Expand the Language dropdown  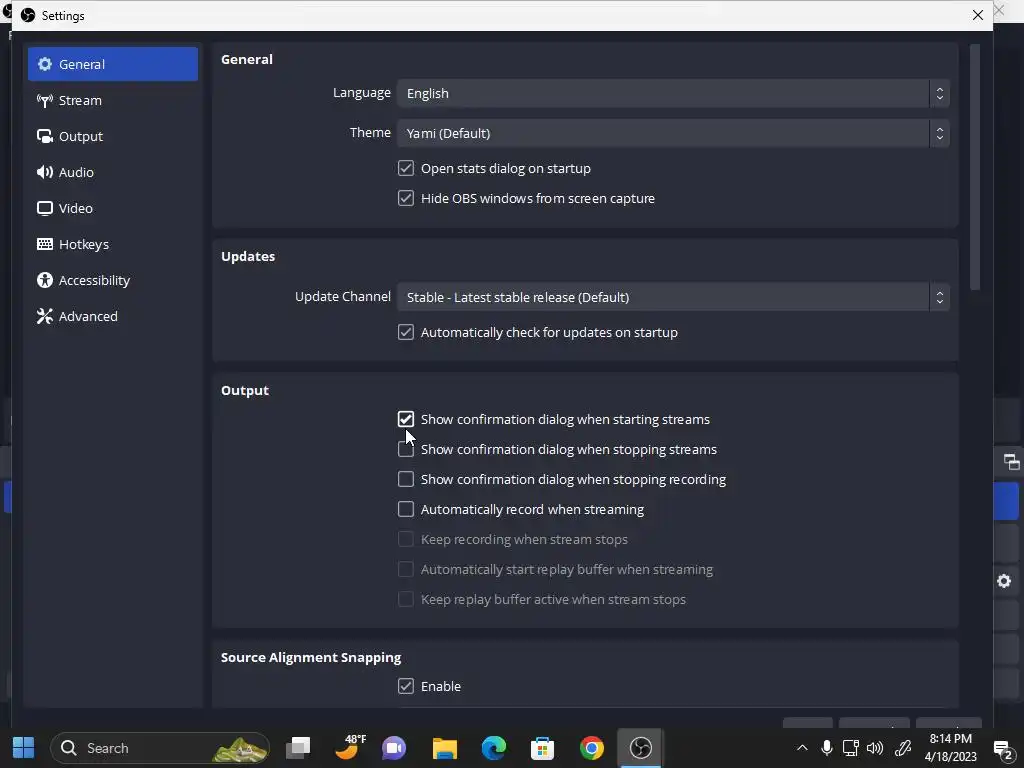[673, 93]
